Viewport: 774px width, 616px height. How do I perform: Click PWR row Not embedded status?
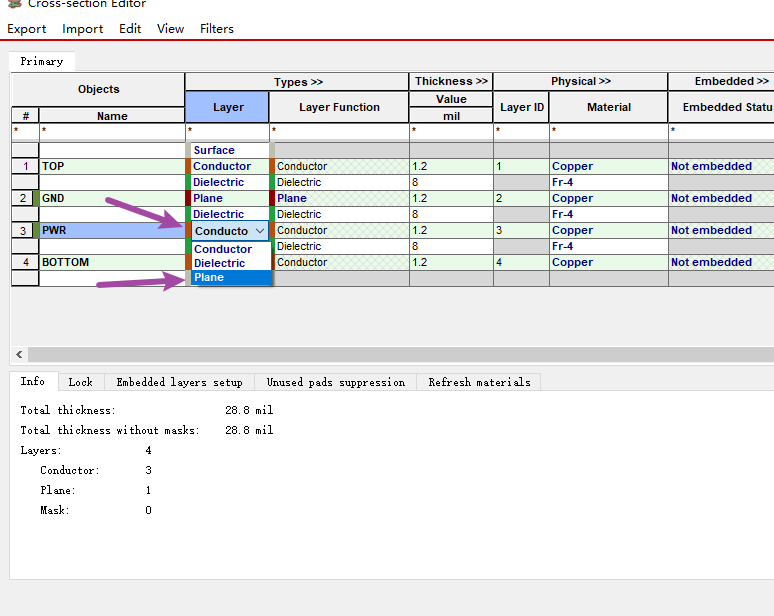coord(721,231)
